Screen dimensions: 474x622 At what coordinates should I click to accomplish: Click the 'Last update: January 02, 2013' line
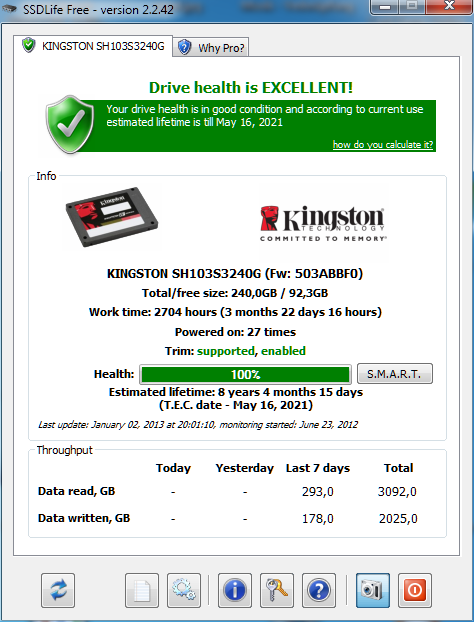(x=198, y=425)
